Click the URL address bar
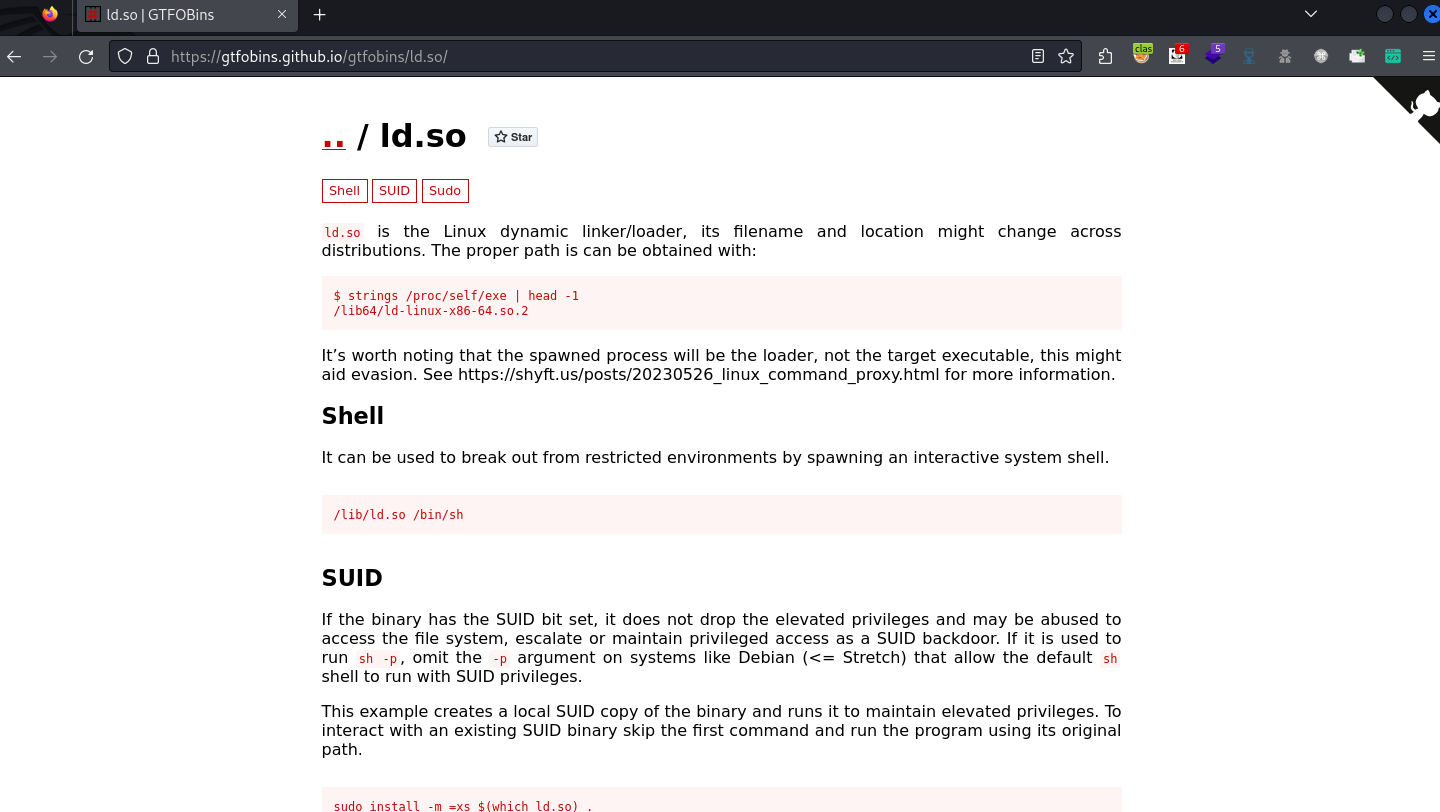 click(595, 56)
